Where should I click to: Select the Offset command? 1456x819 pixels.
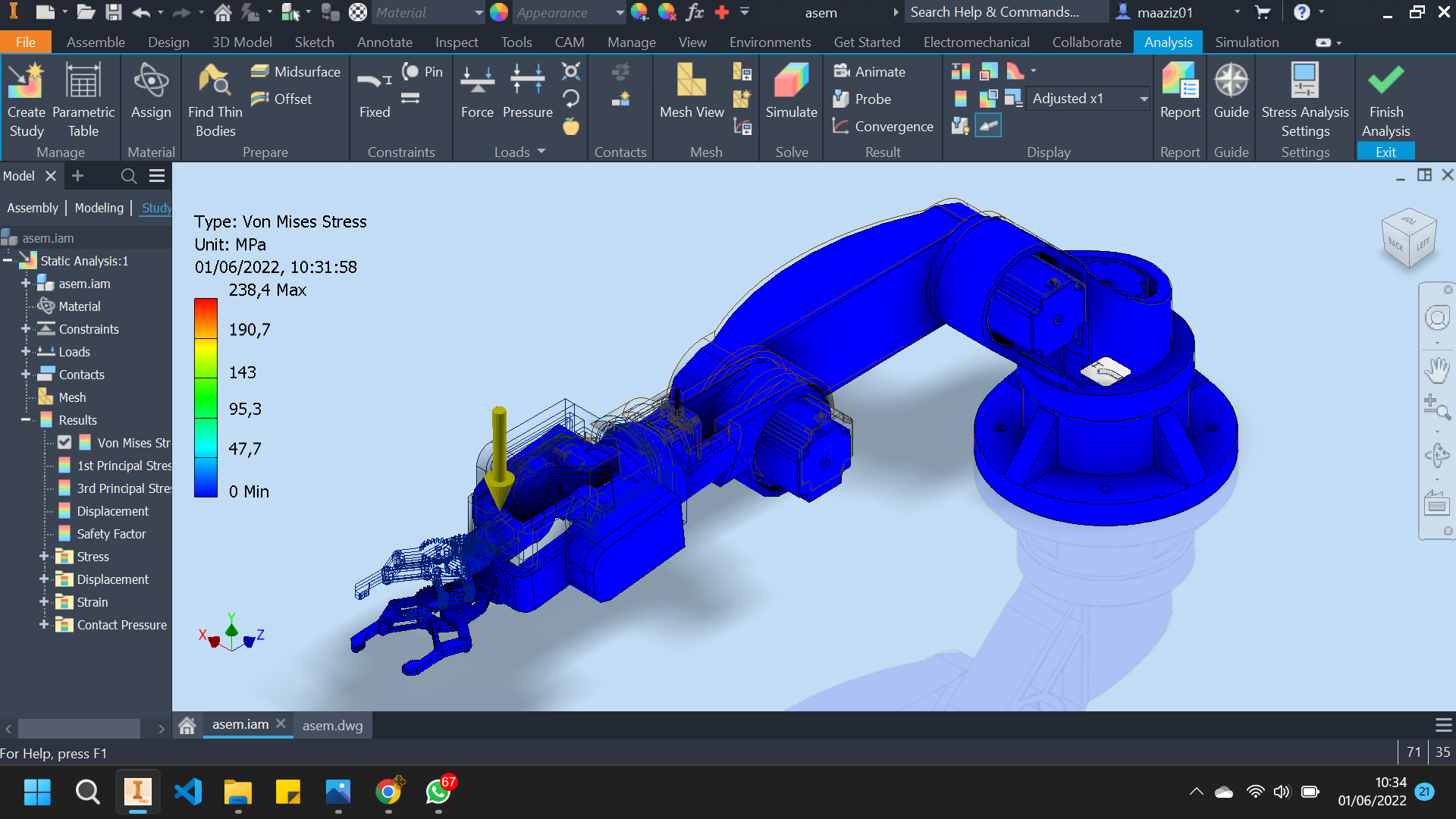(x=281, y=99)
